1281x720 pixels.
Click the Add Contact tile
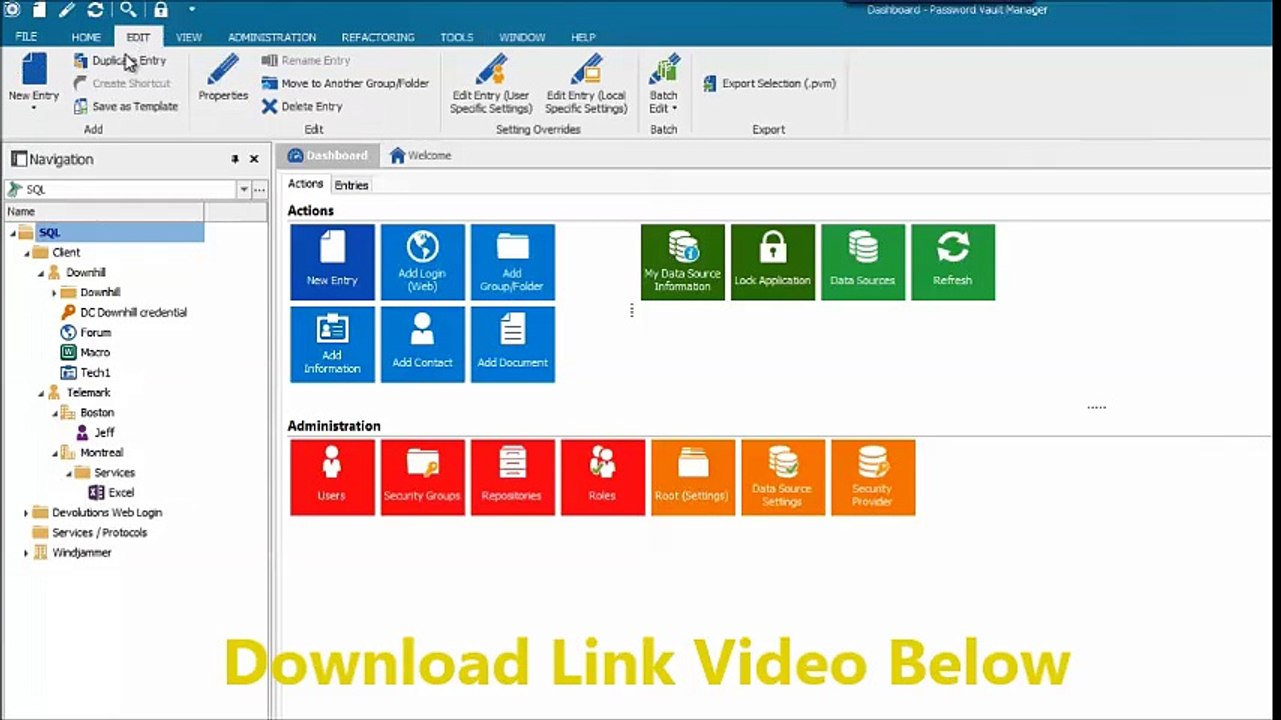pos(422,344)
